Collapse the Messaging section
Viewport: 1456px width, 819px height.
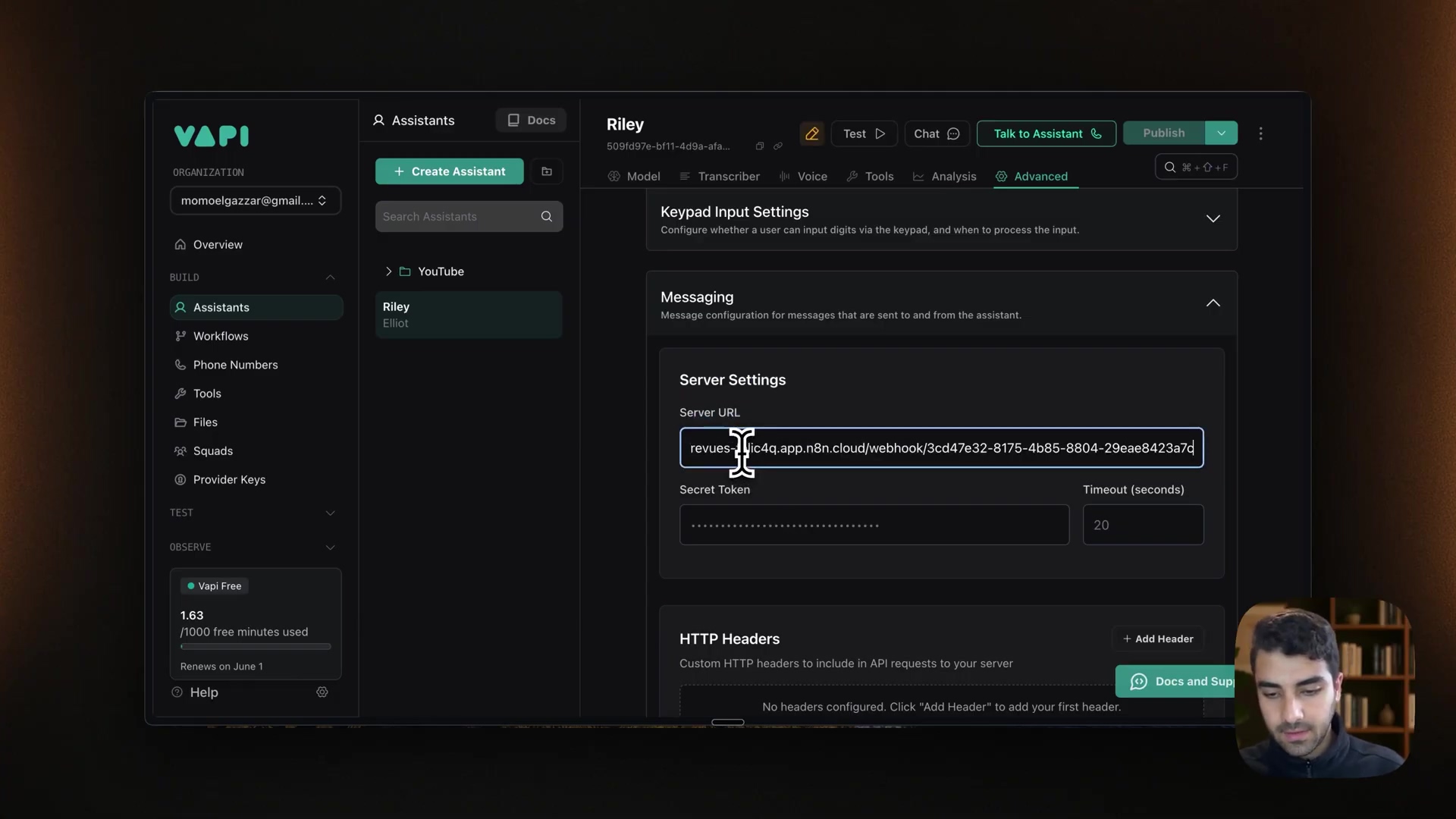[1213, 303]
